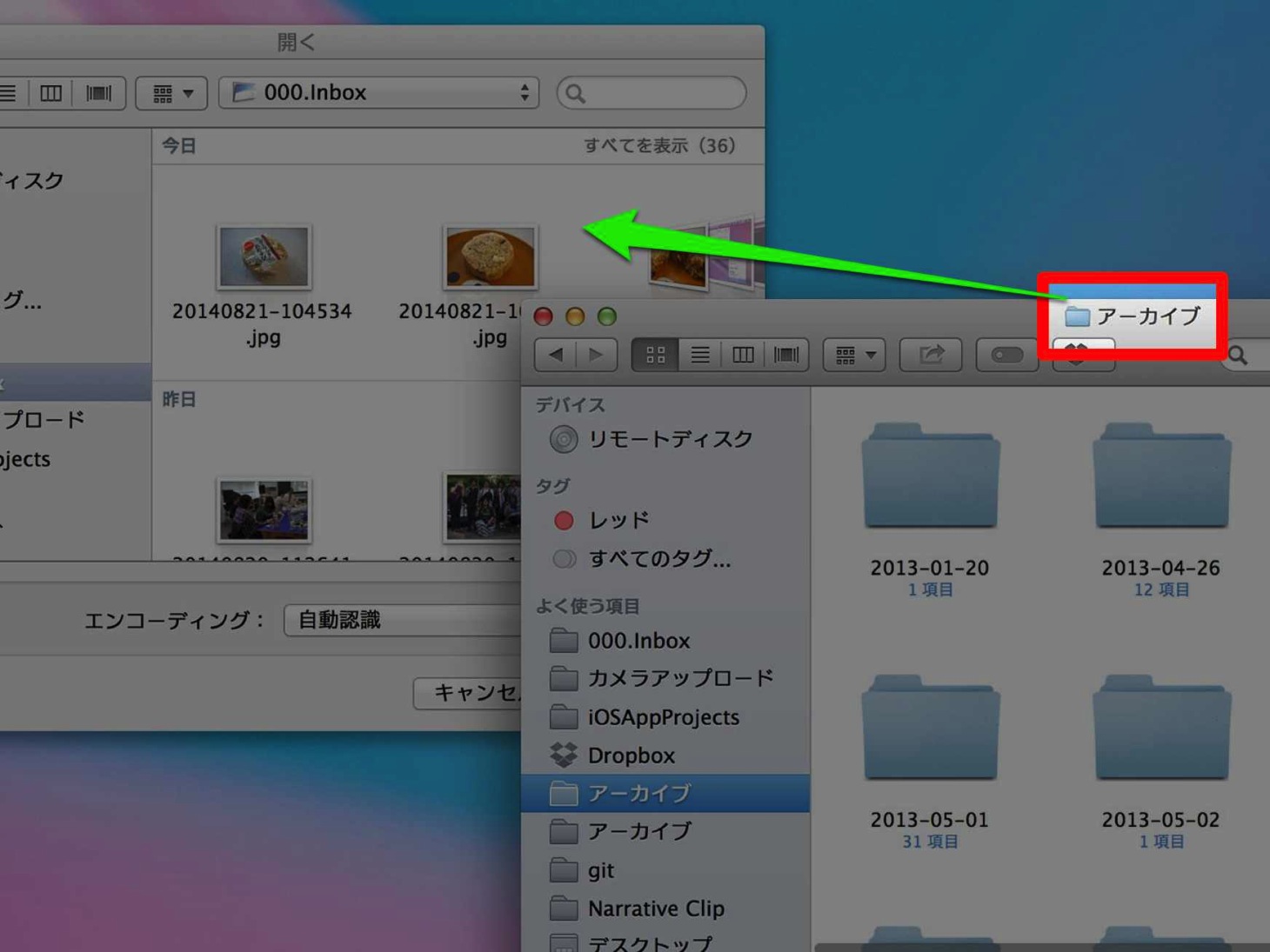Open Finder arrange-by dropdown
This screenshot has width=1270, height=952.
coord(854,355)
